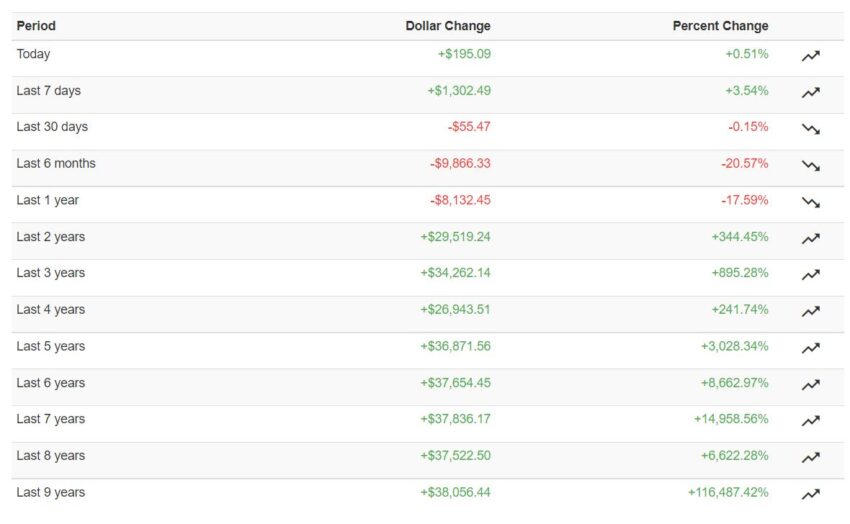Viewport: 850px width, 524px height.
Task: Select the Last 3 years label
Action: tap(50, 273)
